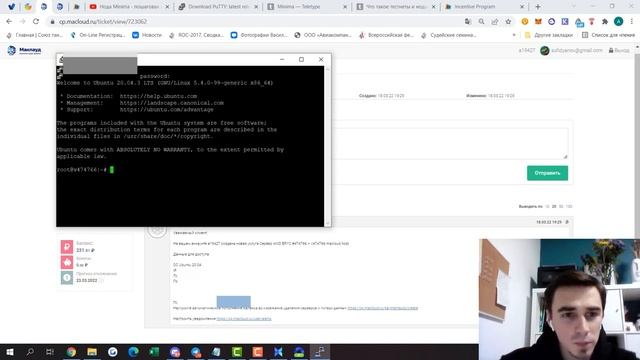The image size is (640, 360).
Task: Open the translate page icon in address bar
Action: [x=468, y=21]
